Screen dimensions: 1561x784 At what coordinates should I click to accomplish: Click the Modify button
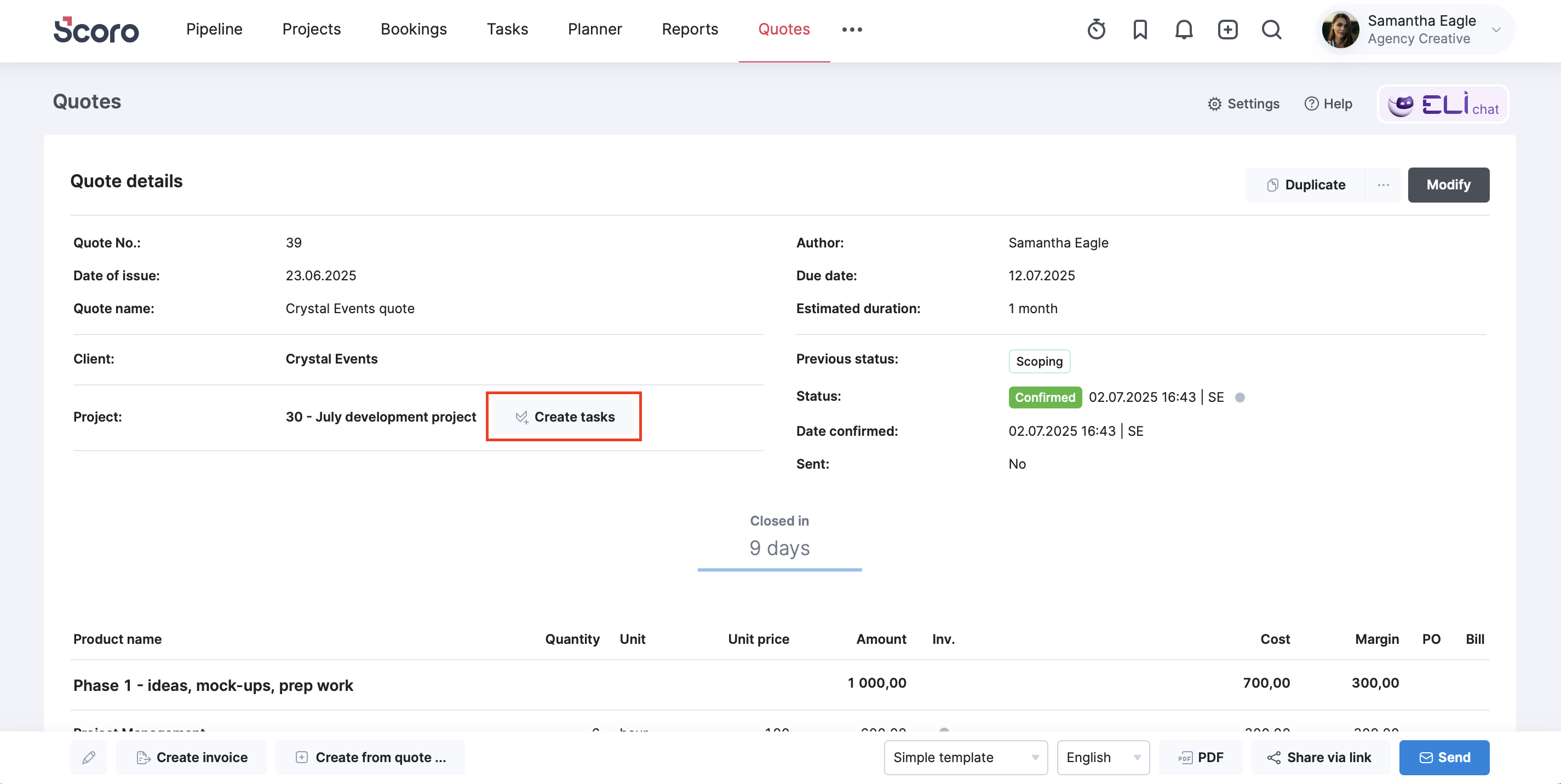1448,185
